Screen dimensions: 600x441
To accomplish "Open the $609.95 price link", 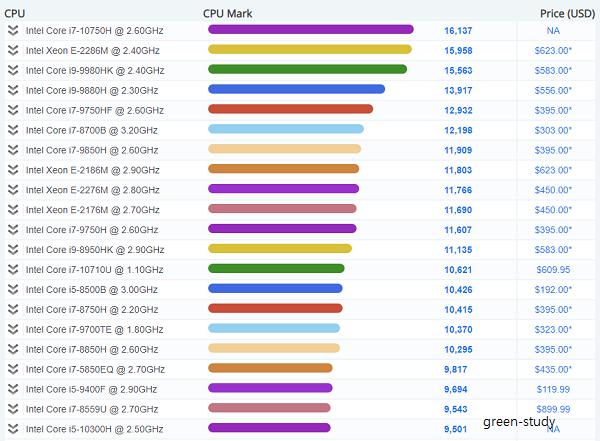I will 553,270.
